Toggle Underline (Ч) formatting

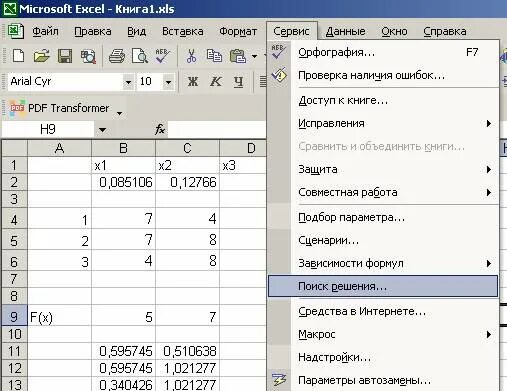point(238,81)
